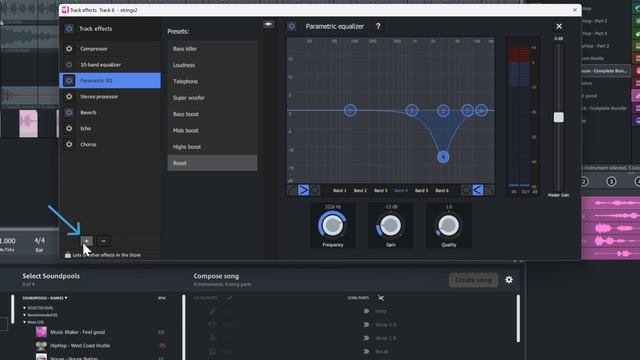Toggle the Reverb effect power icon

(69, 112)
